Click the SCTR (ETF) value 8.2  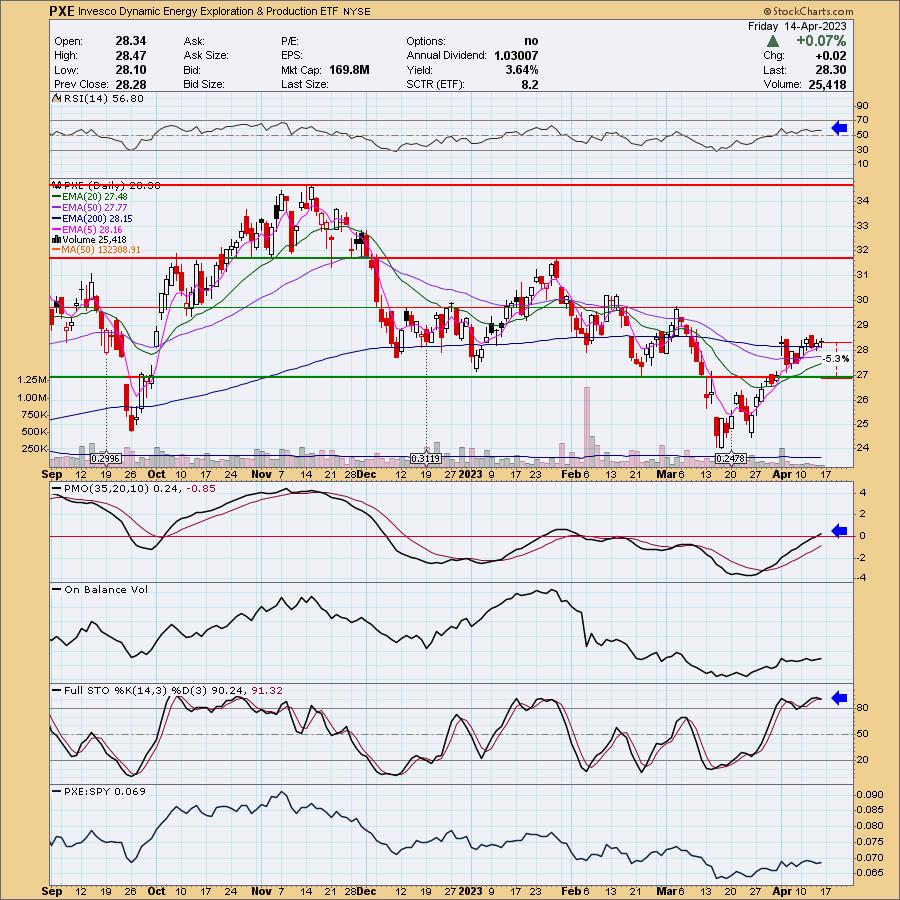point(530,84)
